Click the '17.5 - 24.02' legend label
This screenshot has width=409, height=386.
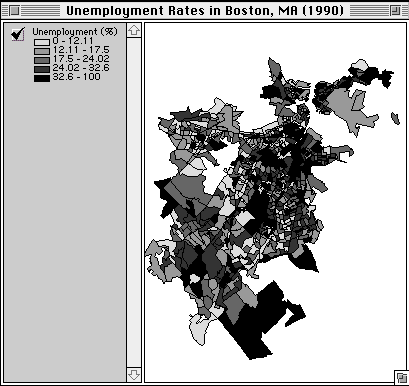coord(81,59)
